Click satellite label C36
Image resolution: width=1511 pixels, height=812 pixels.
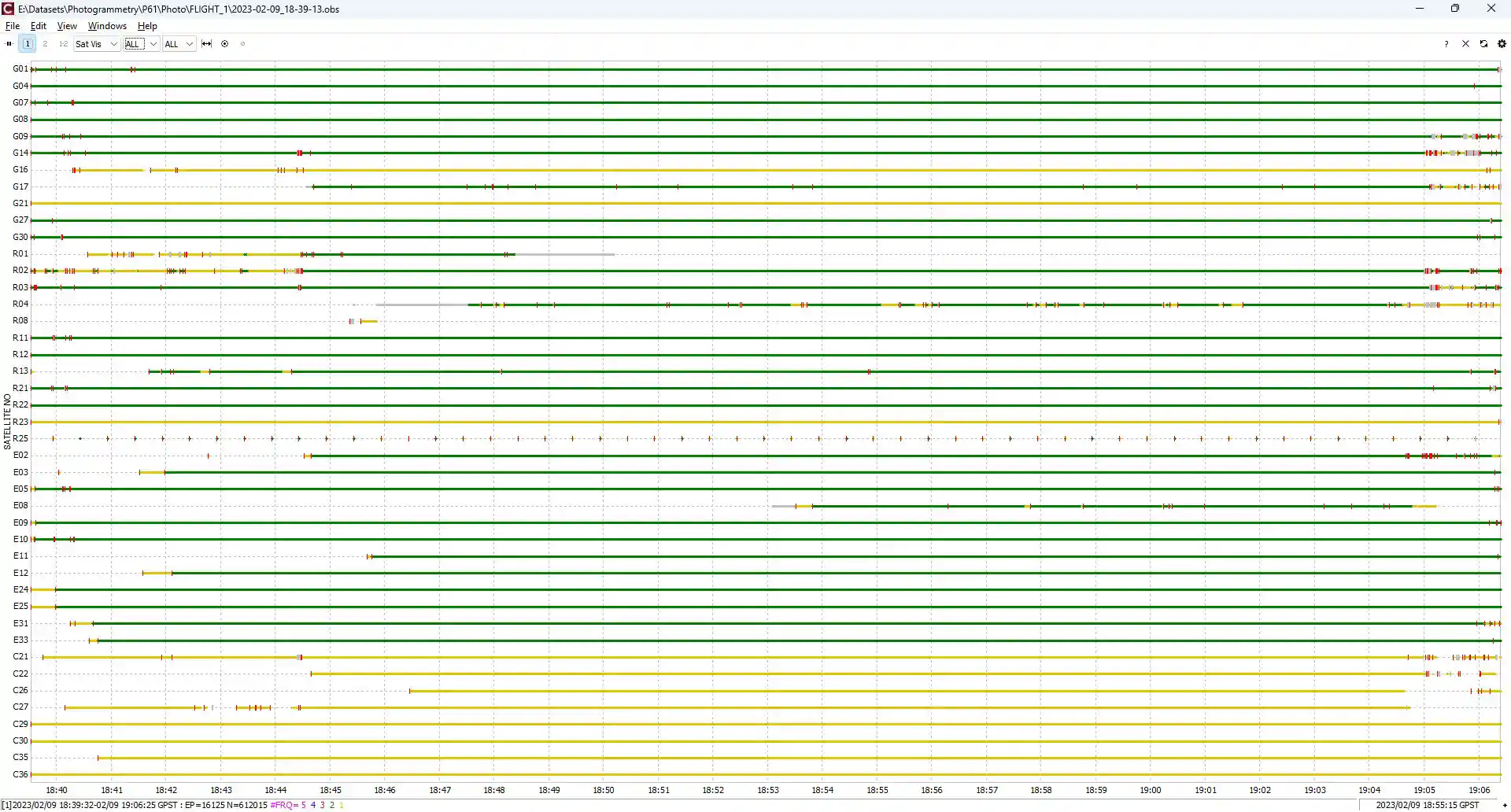click(x=20, y=775)
